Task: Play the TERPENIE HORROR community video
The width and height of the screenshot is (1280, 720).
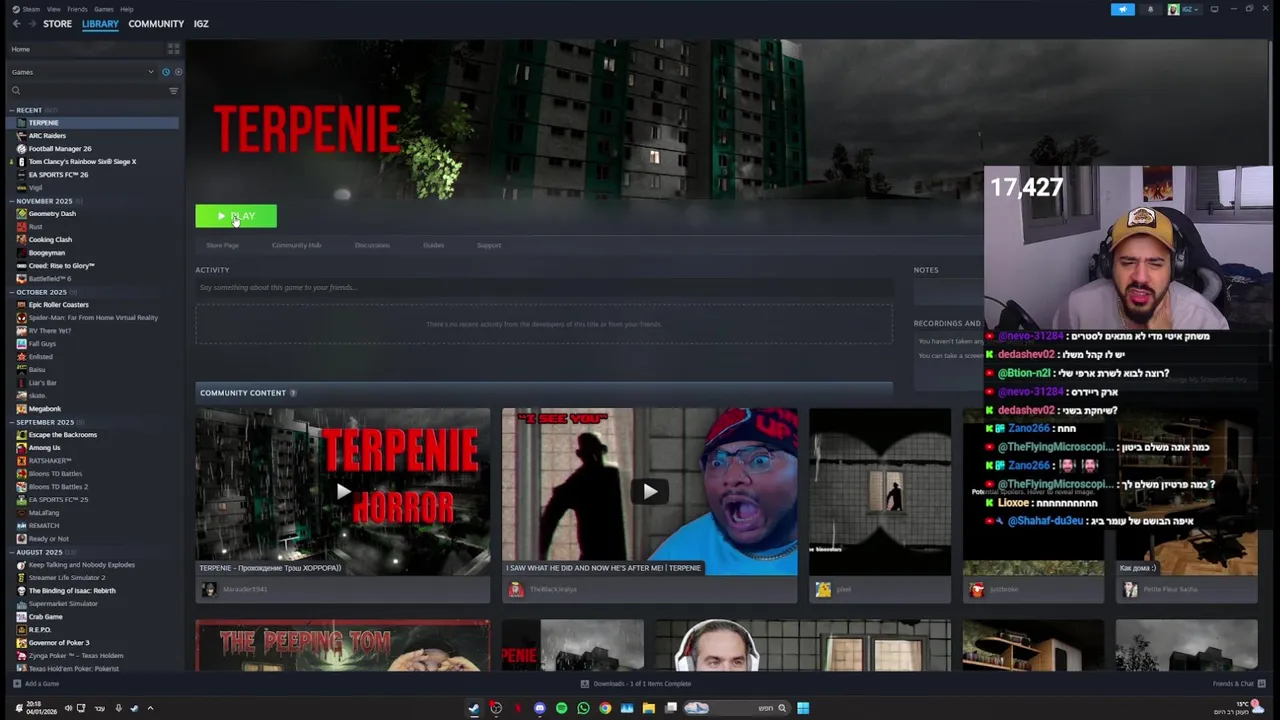Action: [343, 491]
